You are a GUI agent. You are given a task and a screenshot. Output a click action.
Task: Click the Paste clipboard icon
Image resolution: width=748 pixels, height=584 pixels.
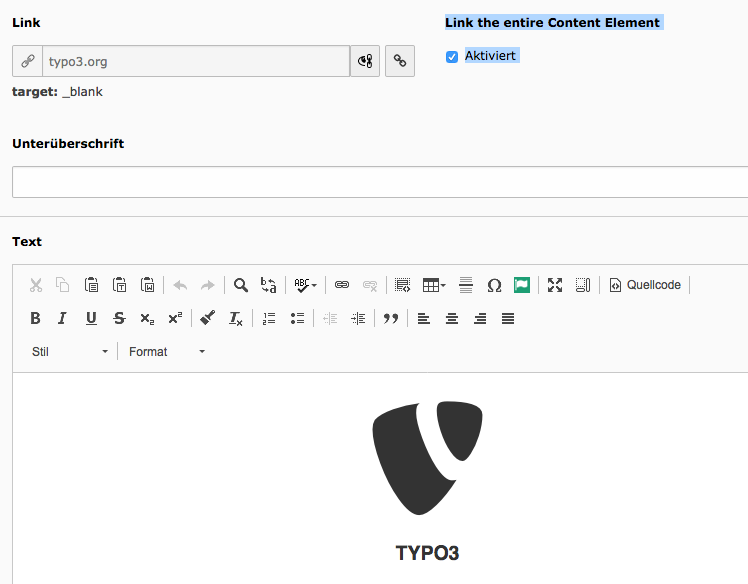coord(91,285)
